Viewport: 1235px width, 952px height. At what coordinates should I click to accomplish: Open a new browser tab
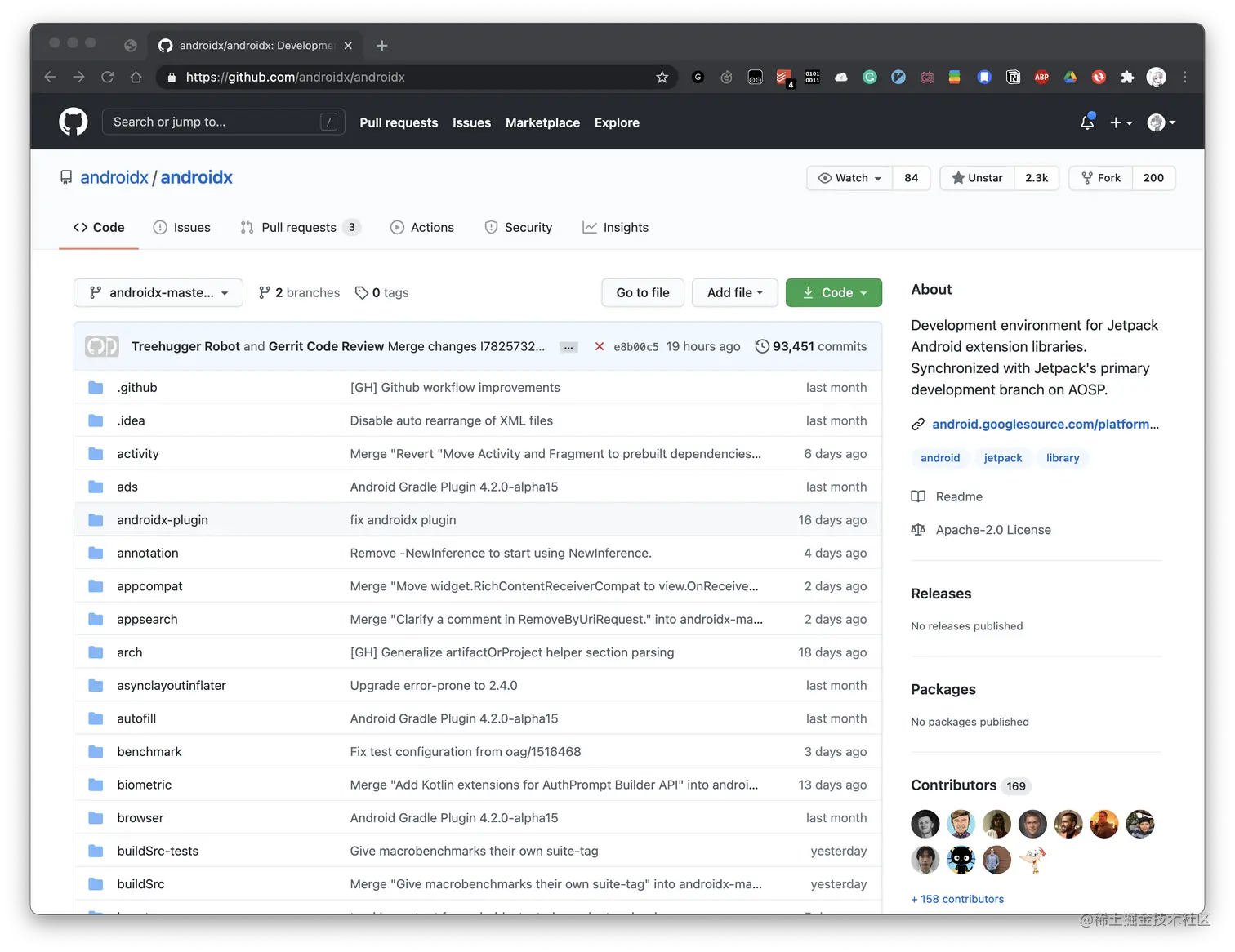pyautogui.click(x=381, y=46)
